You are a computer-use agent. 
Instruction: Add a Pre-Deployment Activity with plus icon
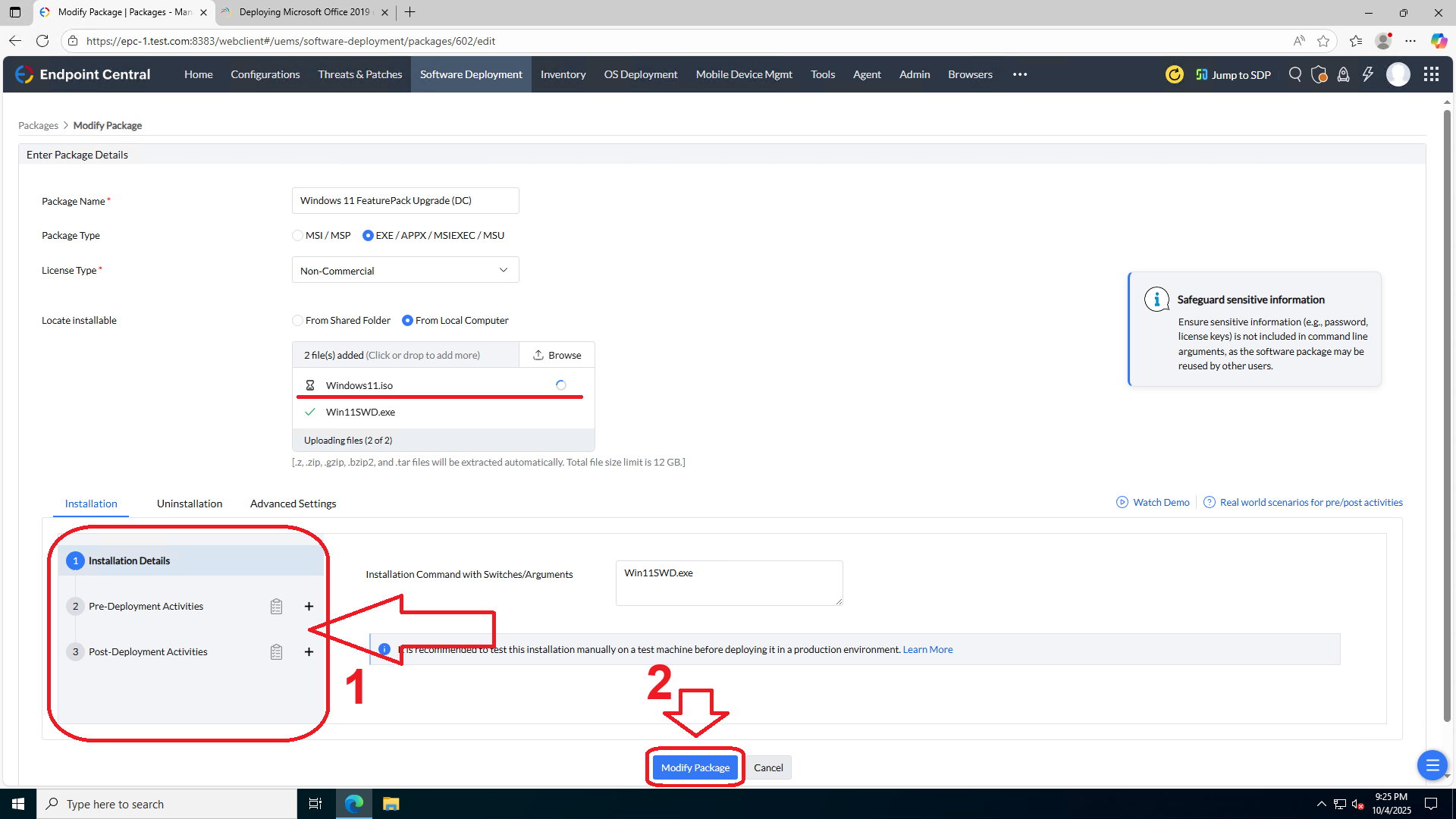tap(309, 607)
